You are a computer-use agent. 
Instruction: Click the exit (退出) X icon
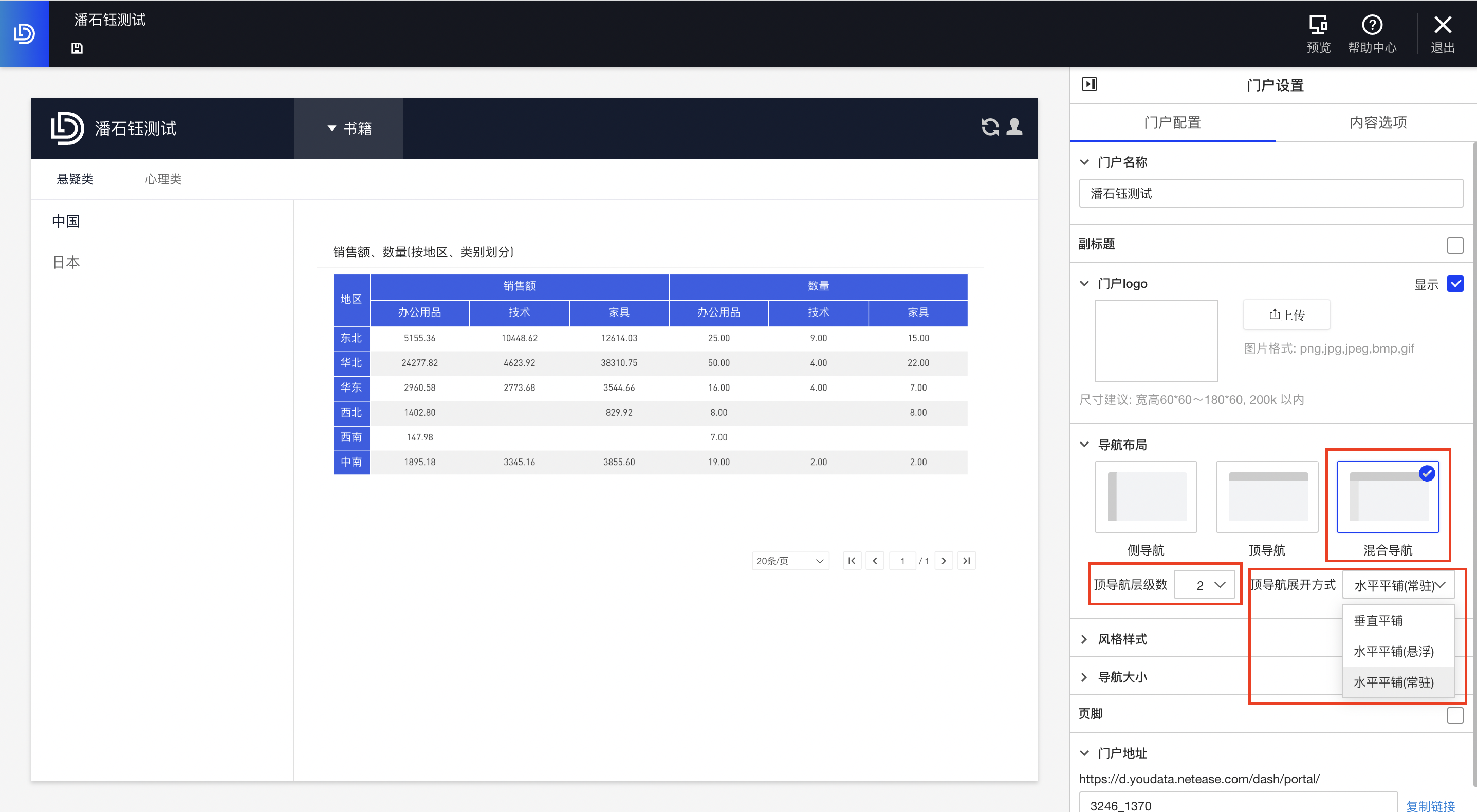[x=1442, y=25]
